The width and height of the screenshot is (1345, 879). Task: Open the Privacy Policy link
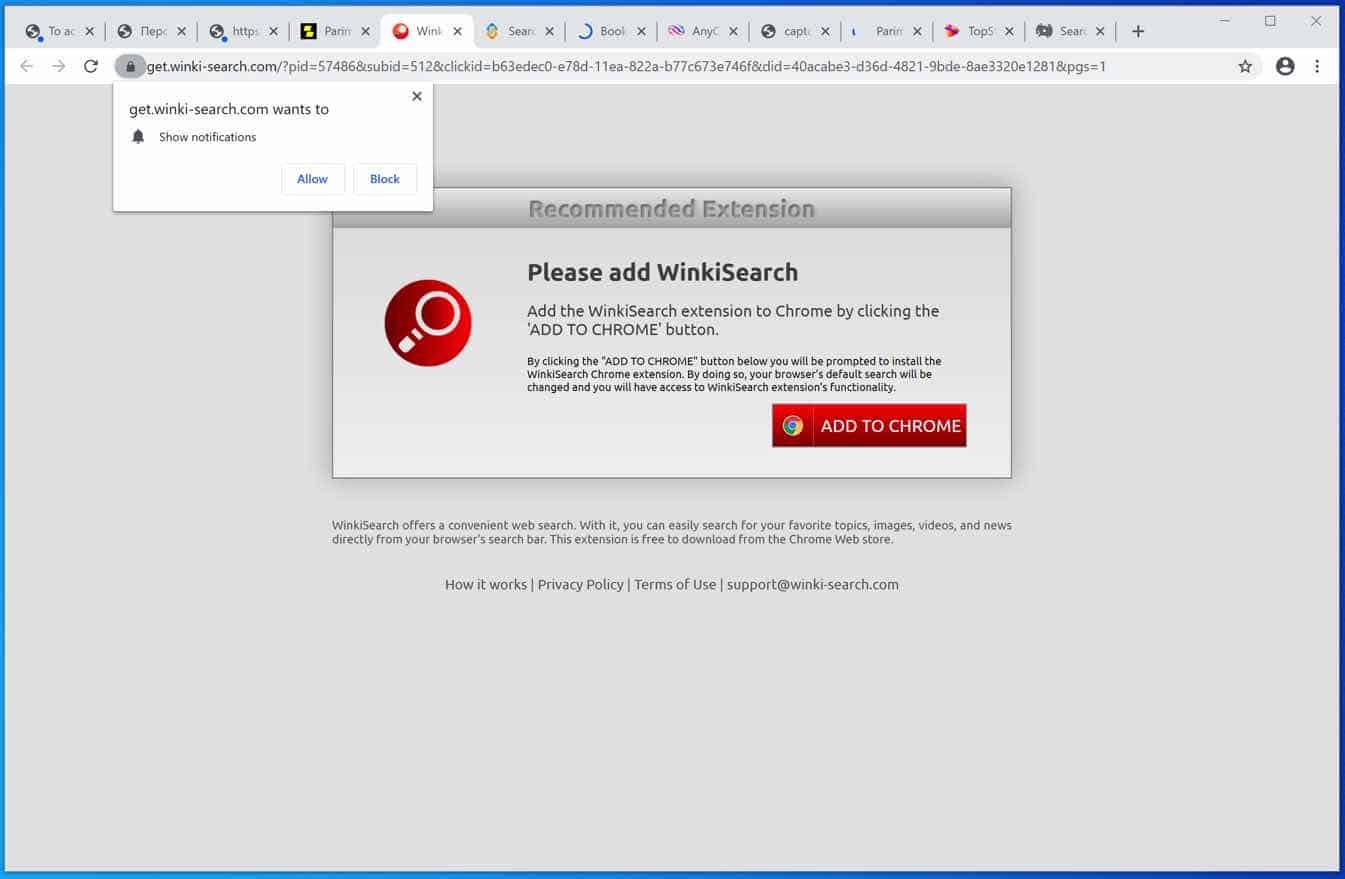[x=580, y=585]
